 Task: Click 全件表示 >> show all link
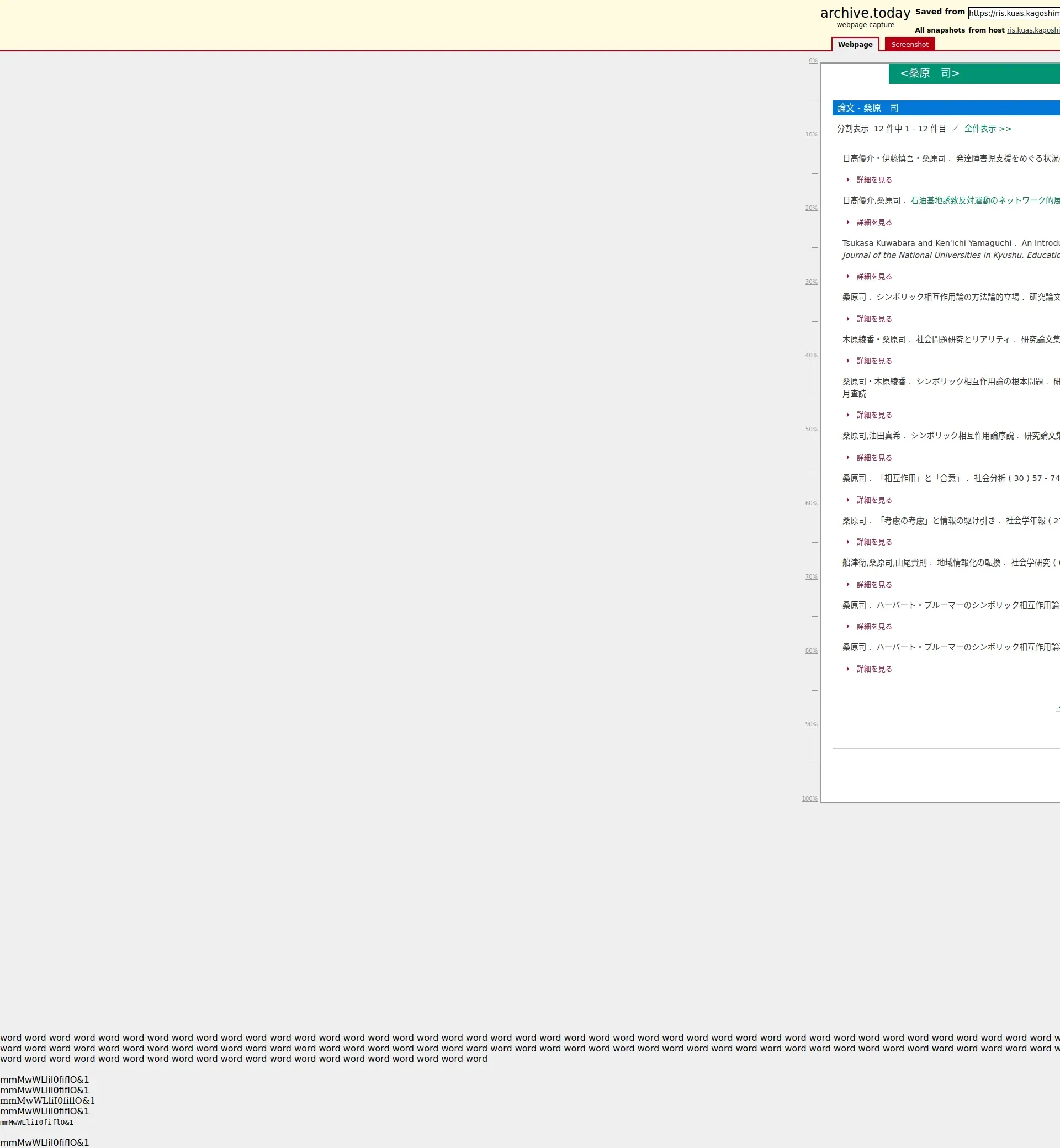coord(987,129)
